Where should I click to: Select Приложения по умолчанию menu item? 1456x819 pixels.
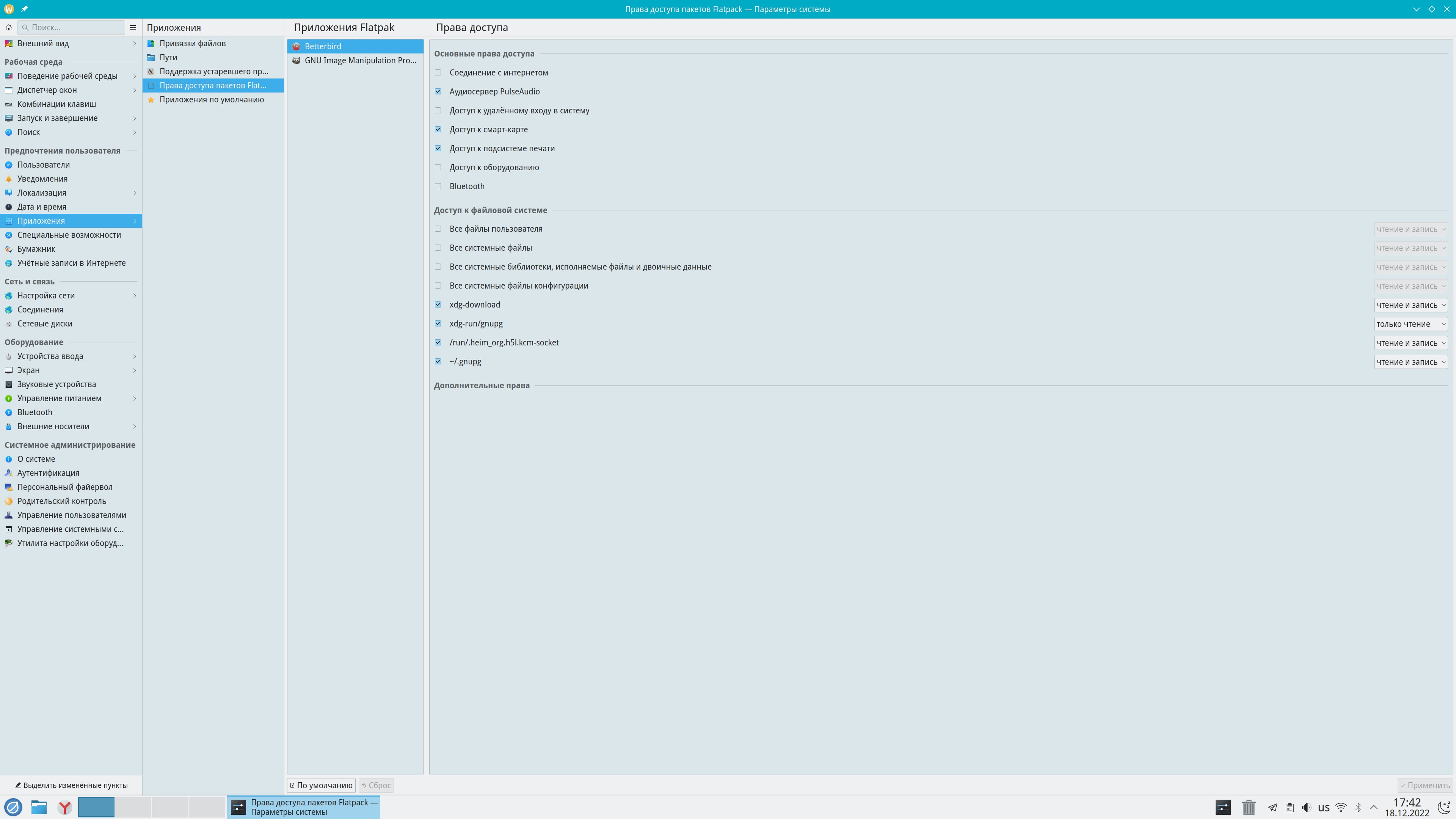212,99
